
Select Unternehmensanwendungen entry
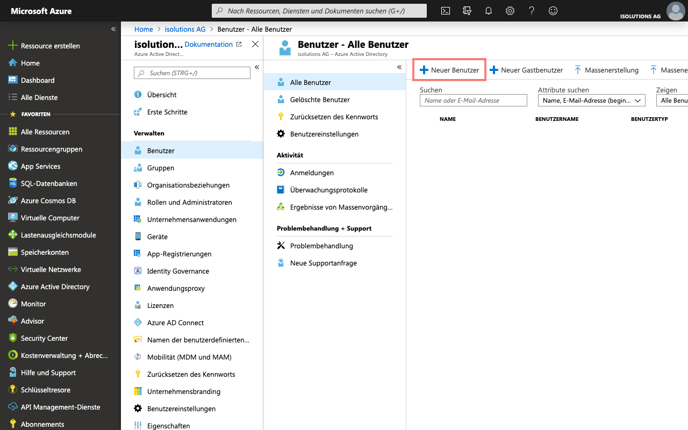(x=192, y=219)
